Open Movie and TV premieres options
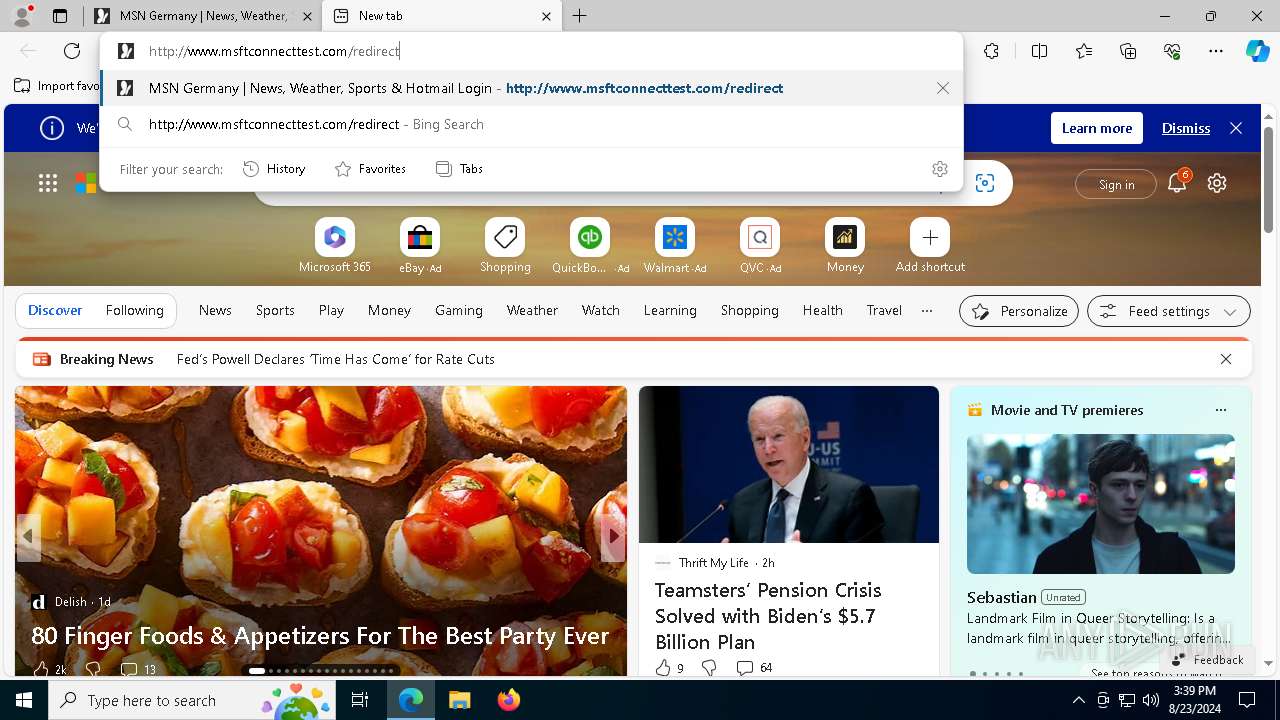Image resolution: width=1280 pixels, height=720 pixels. point(1220,410)
